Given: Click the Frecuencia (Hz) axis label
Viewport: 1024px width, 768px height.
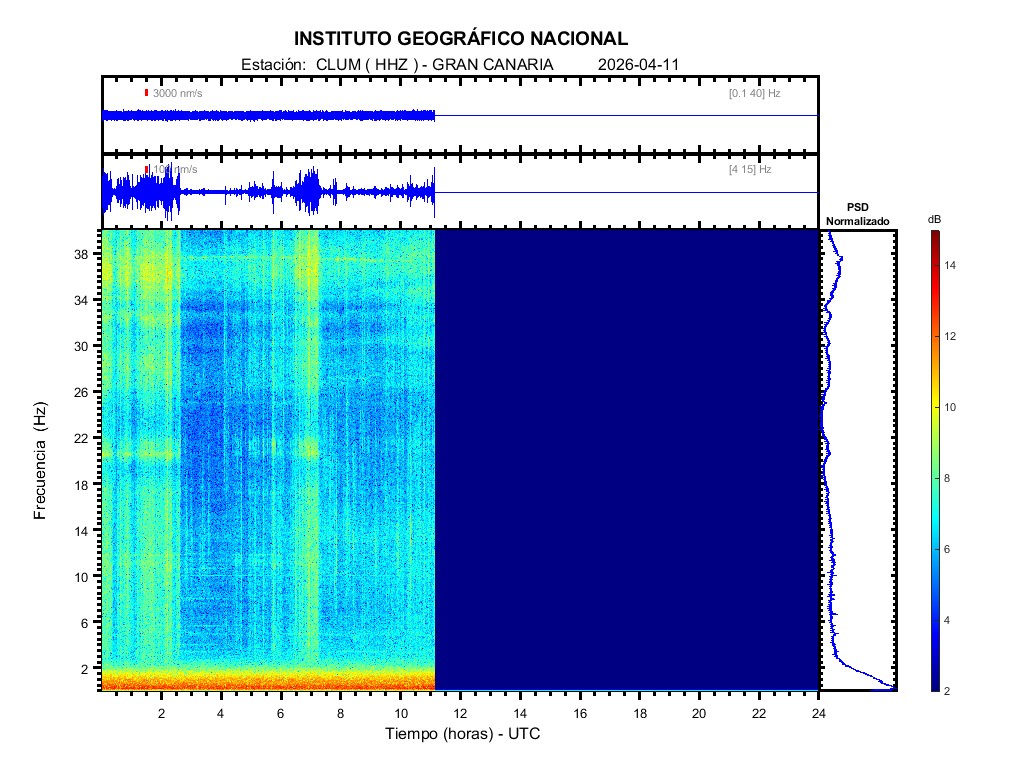Looking at the screenshot, I should pyautogui.click(x=41, y=460).
